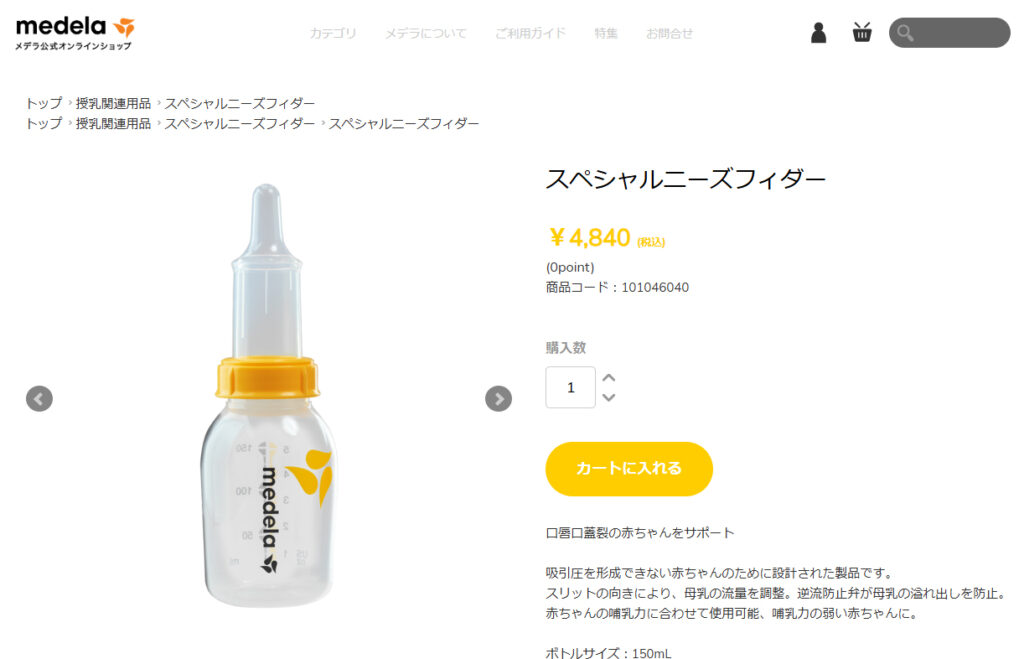Show previous product image with left arrow

click(x=39, y=398)
